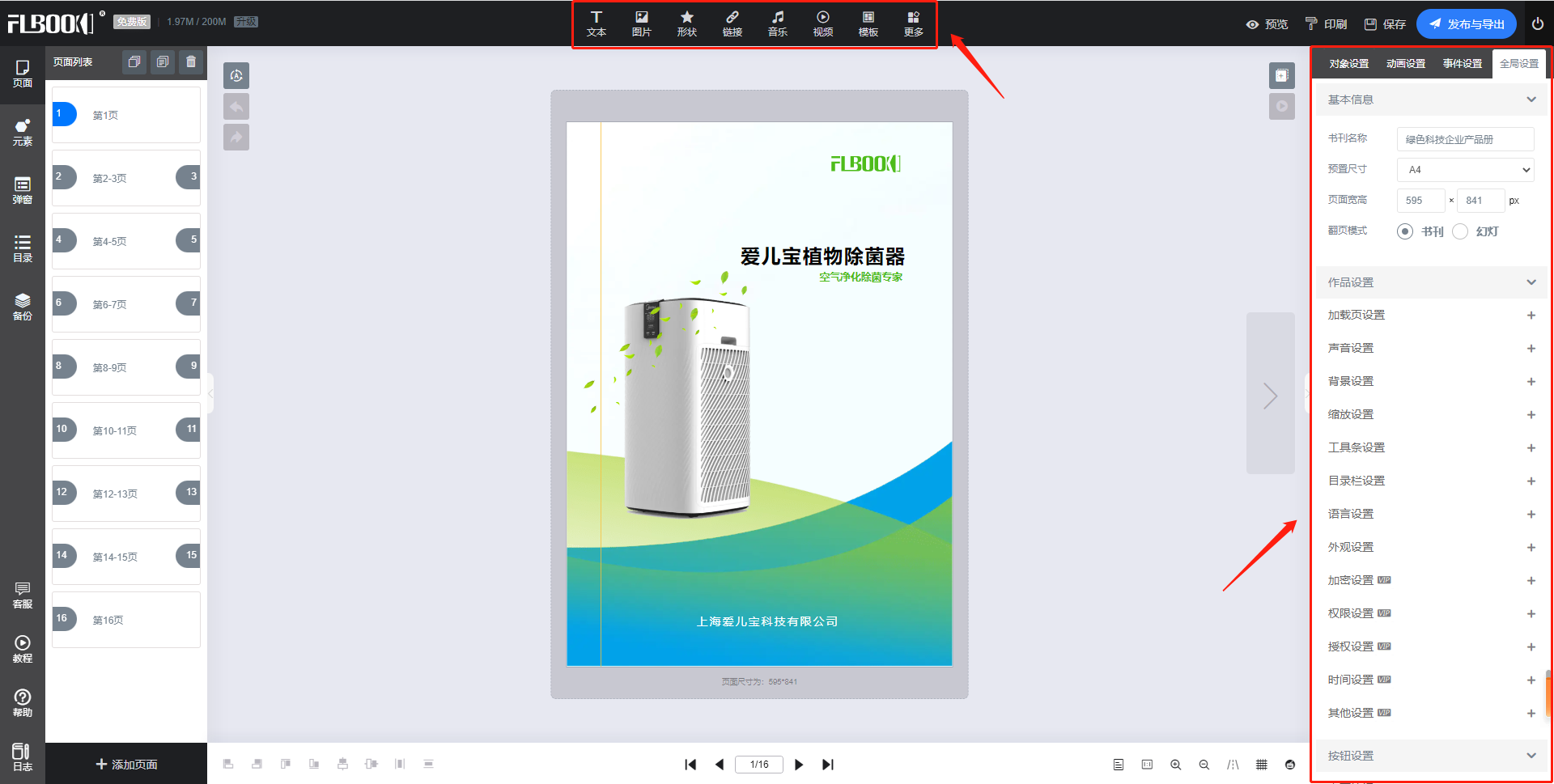
Task: Click 添加页面 add page button
Action: point(126,764)
